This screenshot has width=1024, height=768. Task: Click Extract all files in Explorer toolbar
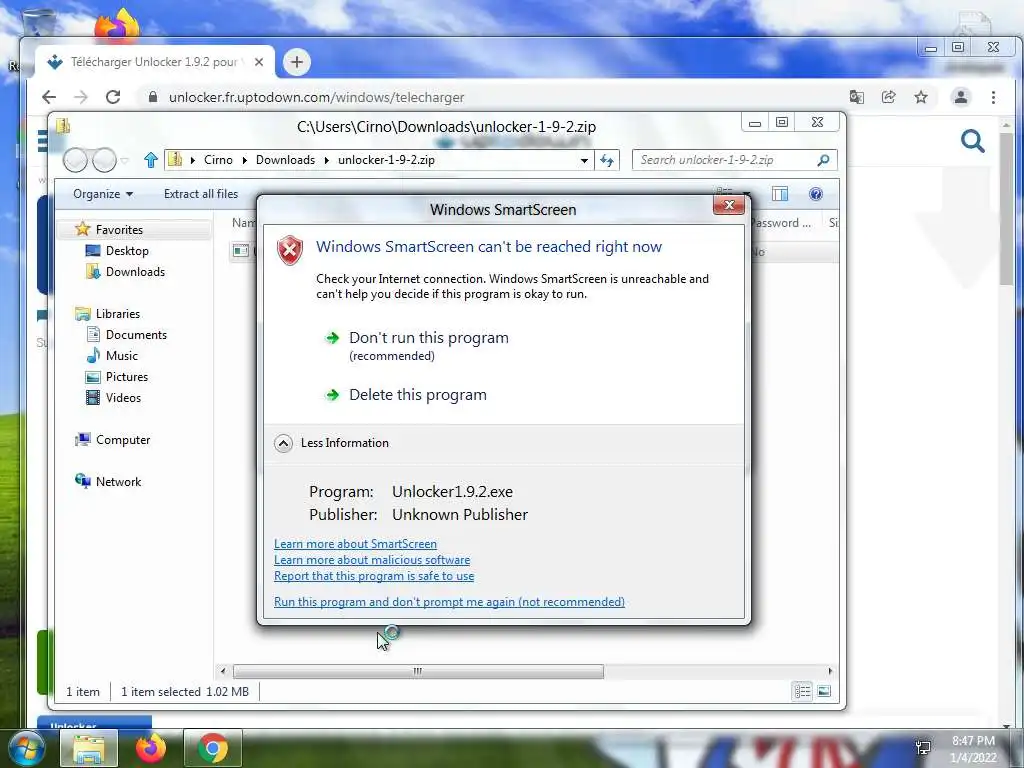(x=200, y=194)
